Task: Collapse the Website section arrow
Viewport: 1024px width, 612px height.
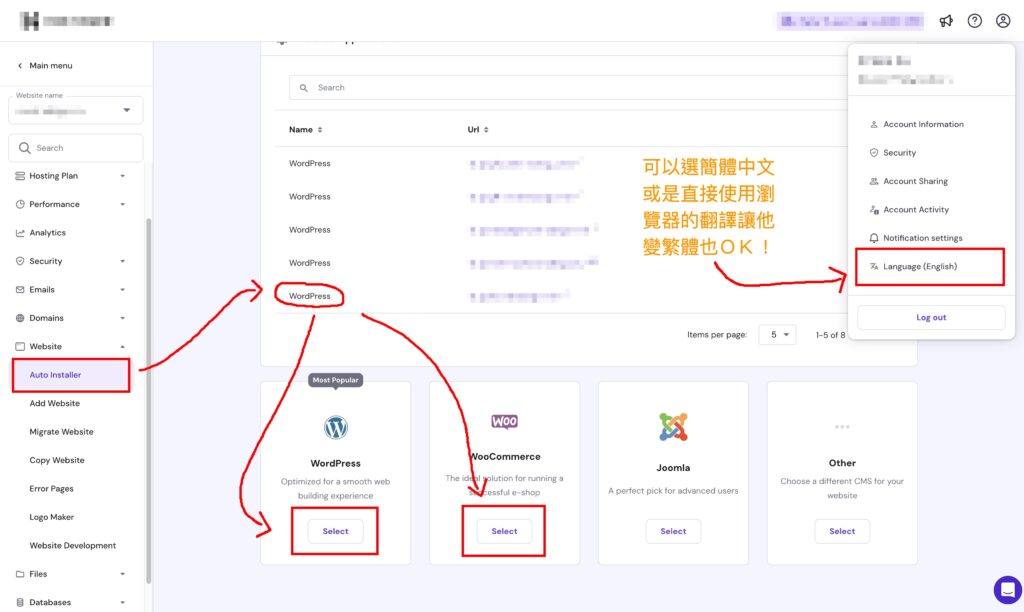Action: [122, 347]
